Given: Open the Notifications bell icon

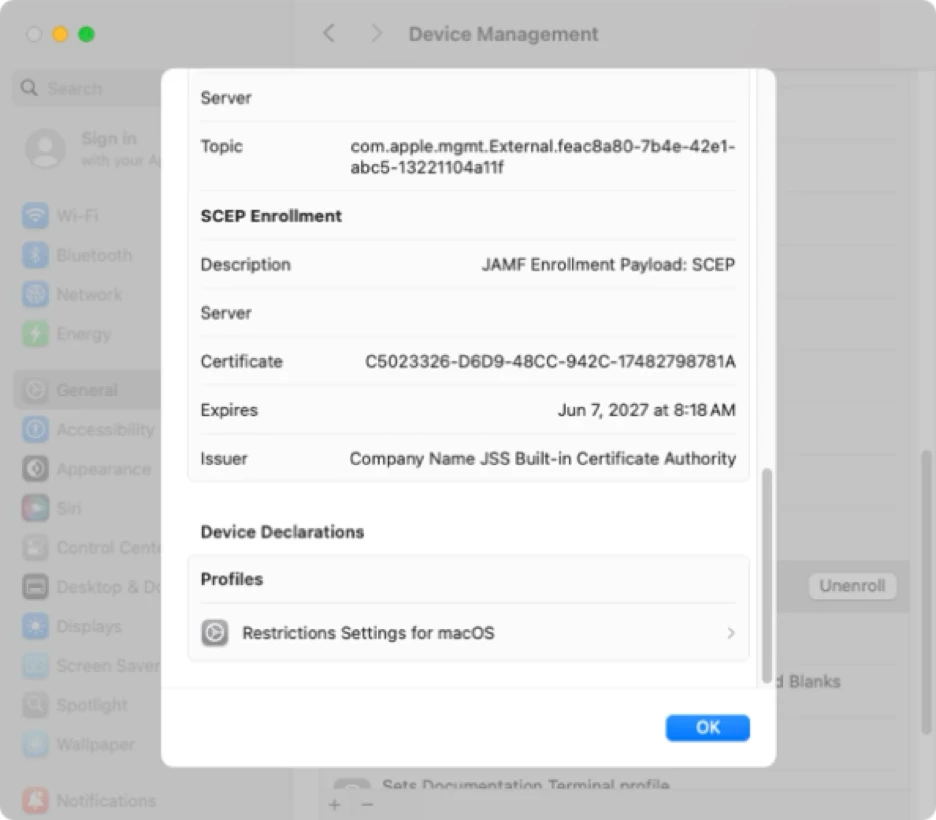Looking at the screenshot, I should (x=35, y=800).
